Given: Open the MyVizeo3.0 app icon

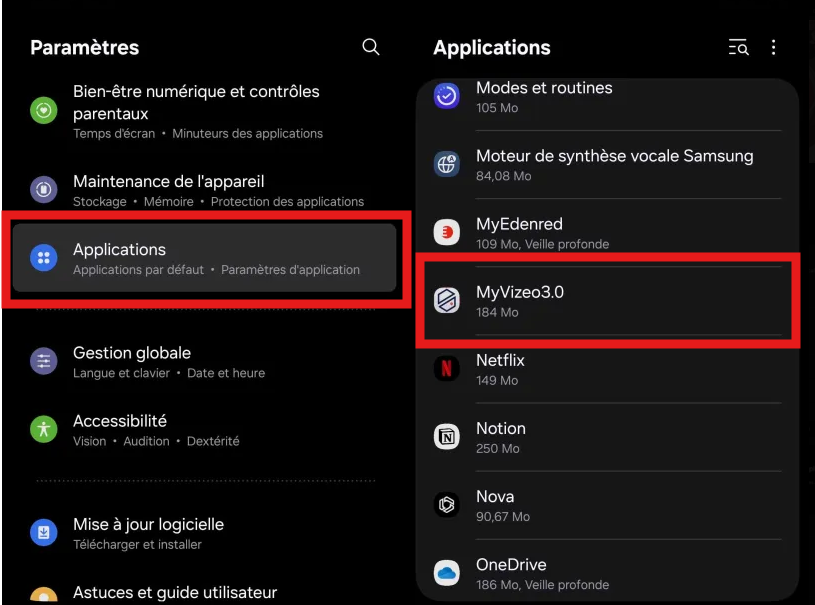Looking at the screenshot, I should (x=447, y=300).
